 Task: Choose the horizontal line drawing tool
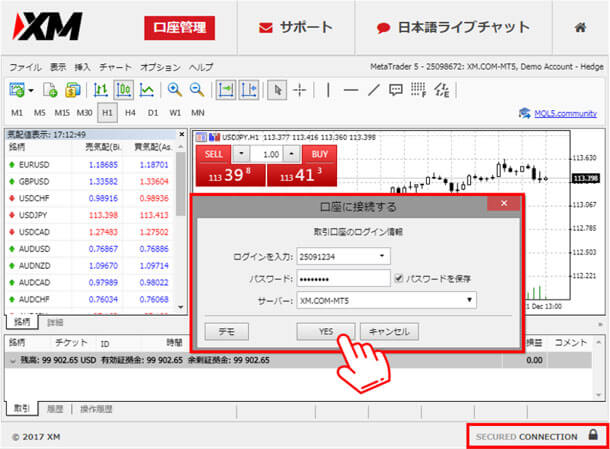(351, 90)
